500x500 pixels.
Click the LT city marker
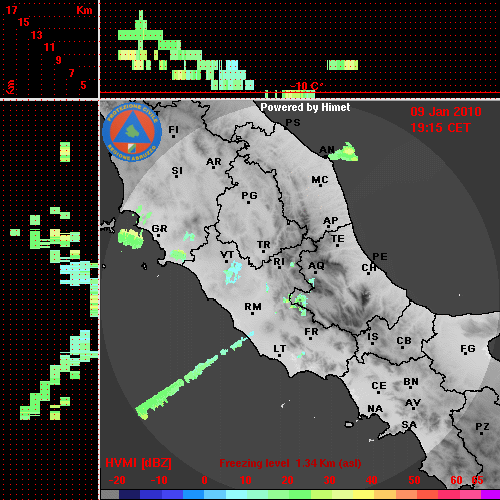279,355
